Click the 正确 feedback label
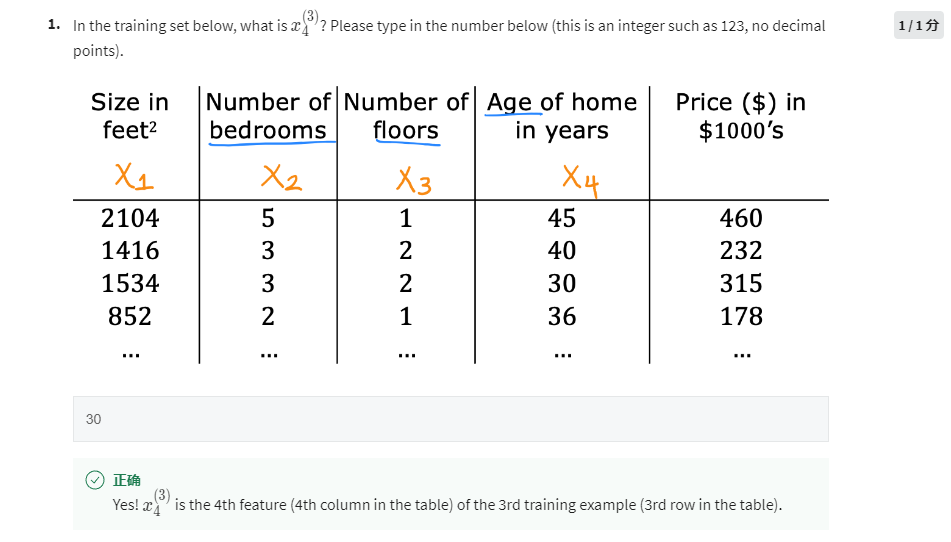Viewport: 951px width, 542px height. tap(127, 480)
